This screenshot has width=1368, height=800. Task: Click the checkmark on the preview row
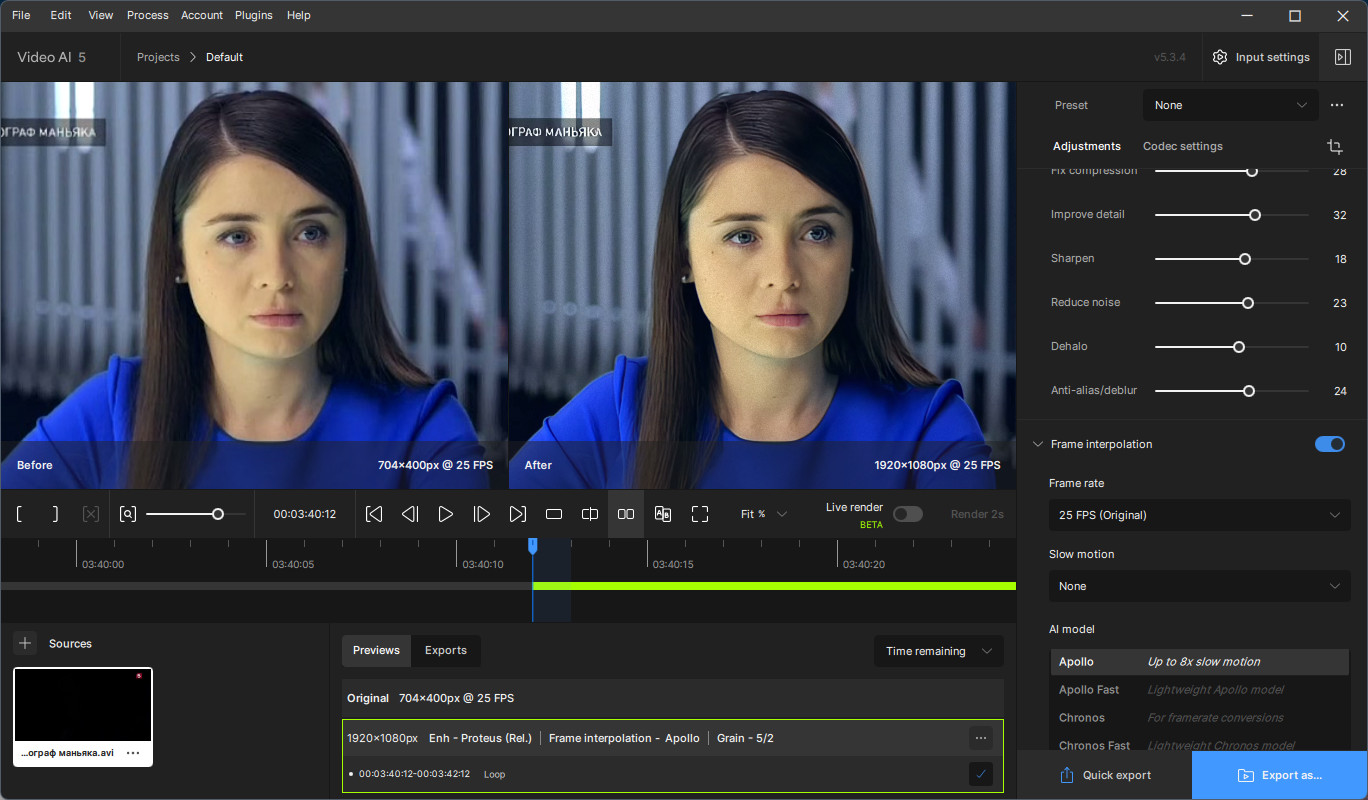[x=980, y=773]
